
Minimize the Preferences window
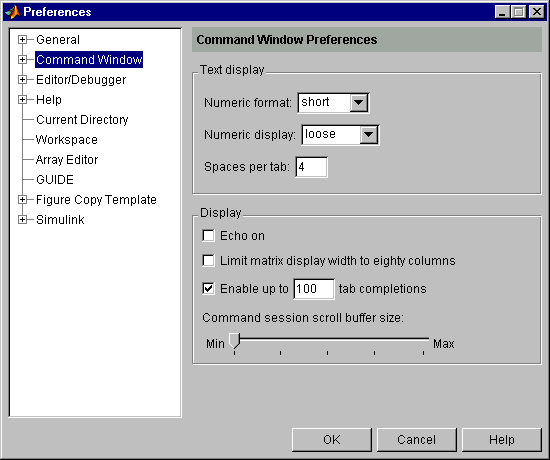click(x=502, y=12)
